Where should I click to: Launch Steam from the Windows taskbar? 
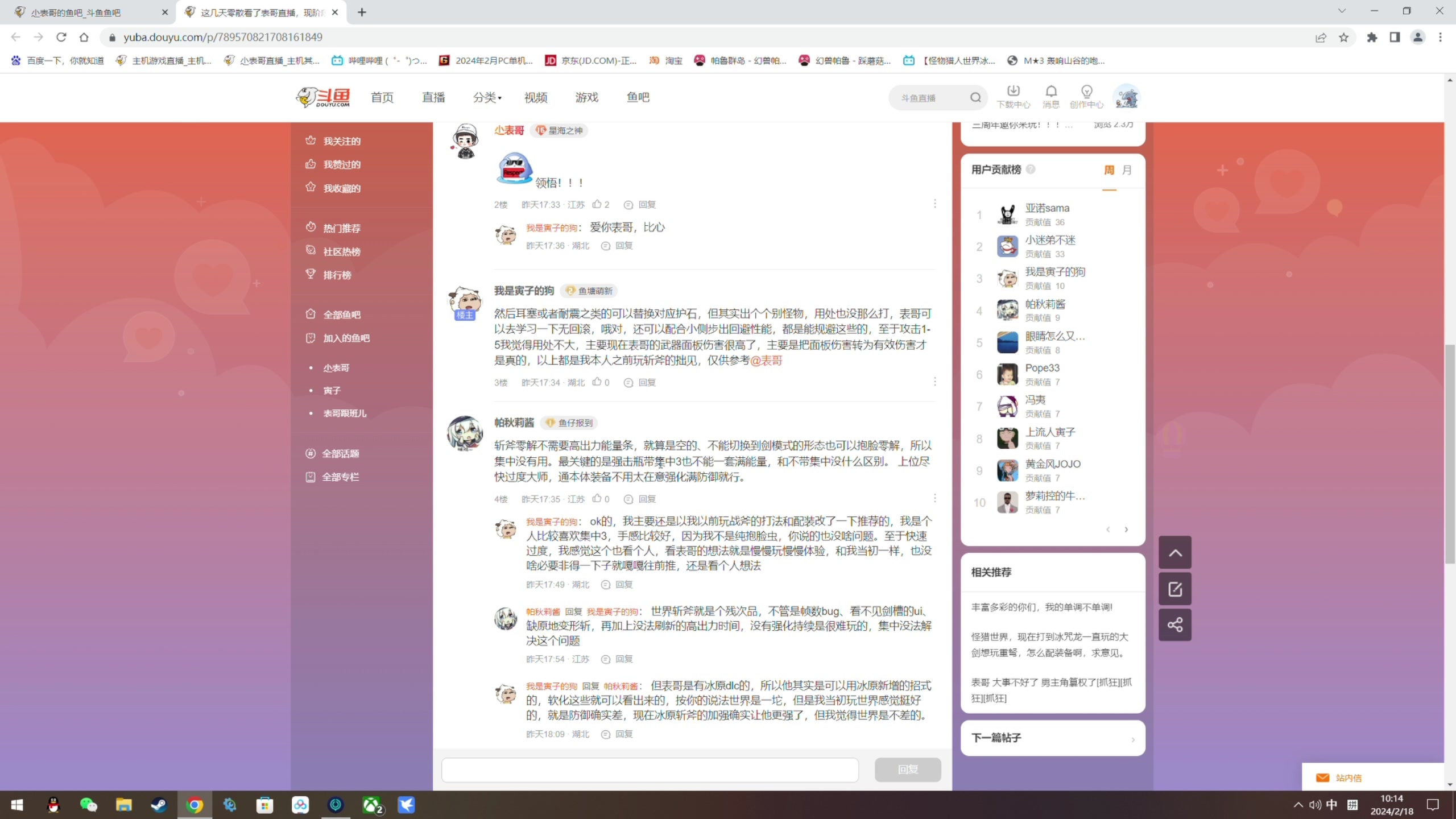pos(159,804)
